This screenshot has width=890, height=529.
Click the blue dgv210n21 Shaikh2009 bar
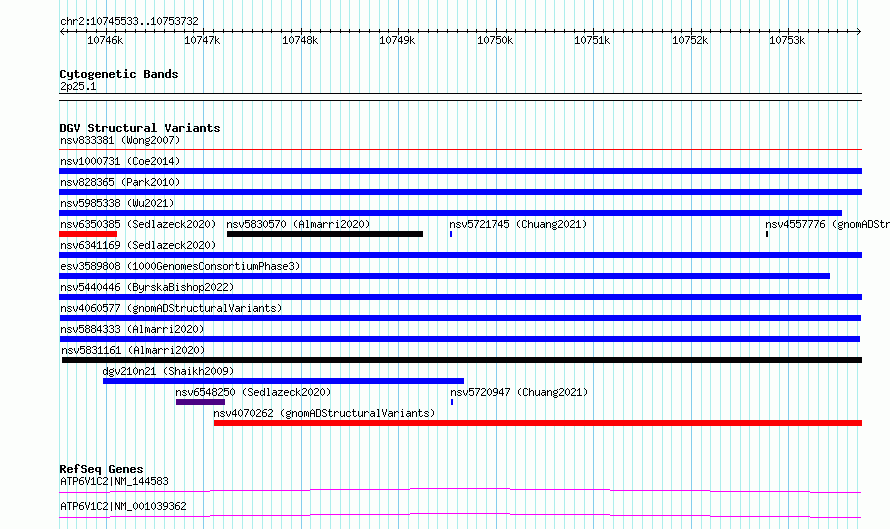pyautogui.click(x=283, y=381)
